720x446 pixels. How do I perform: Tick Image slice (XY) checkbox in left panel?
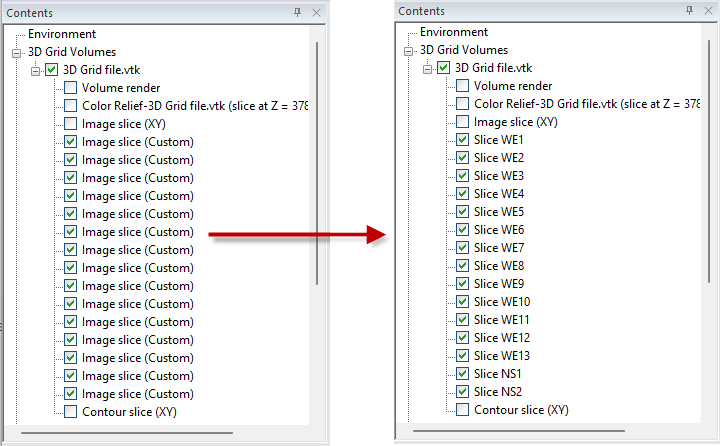tap(70, 124)
